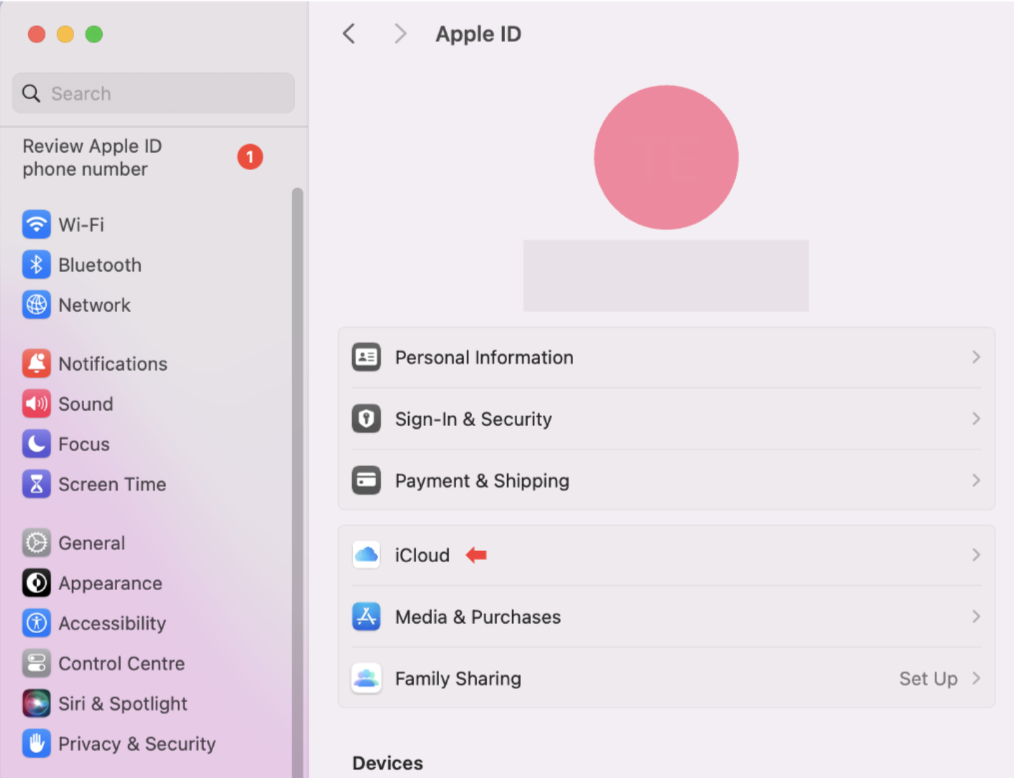
Task: Click the Control Centre icon
Action: pos(36,663)
